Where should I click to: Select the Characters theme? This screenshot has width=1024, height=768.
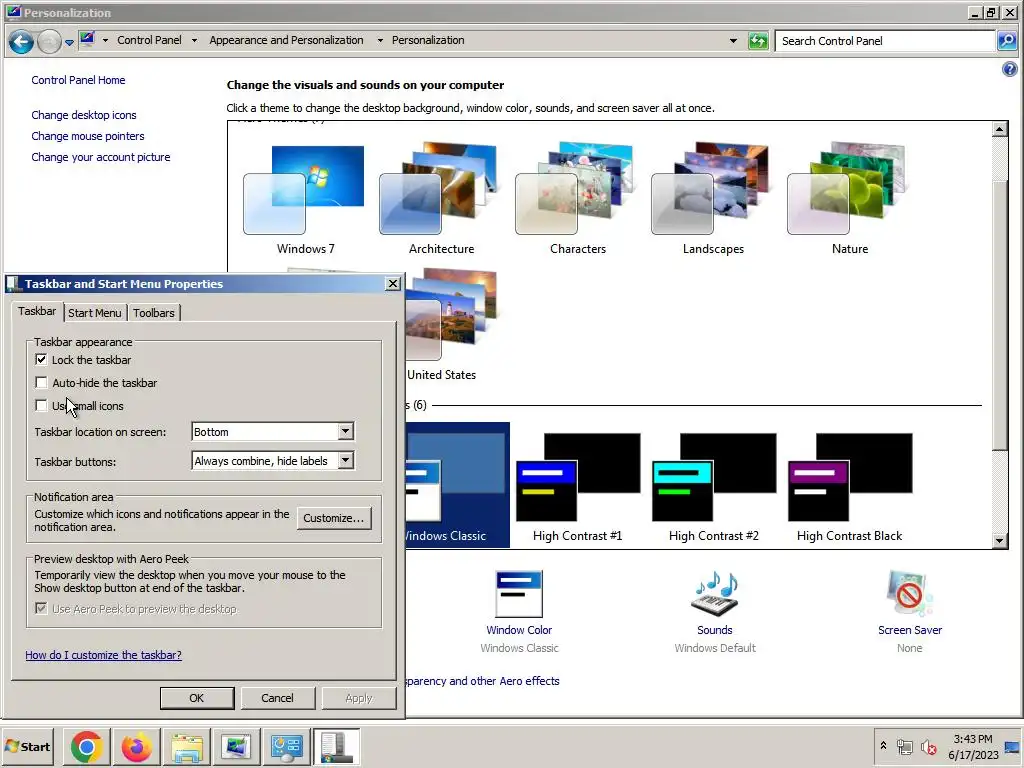(577, 199)
